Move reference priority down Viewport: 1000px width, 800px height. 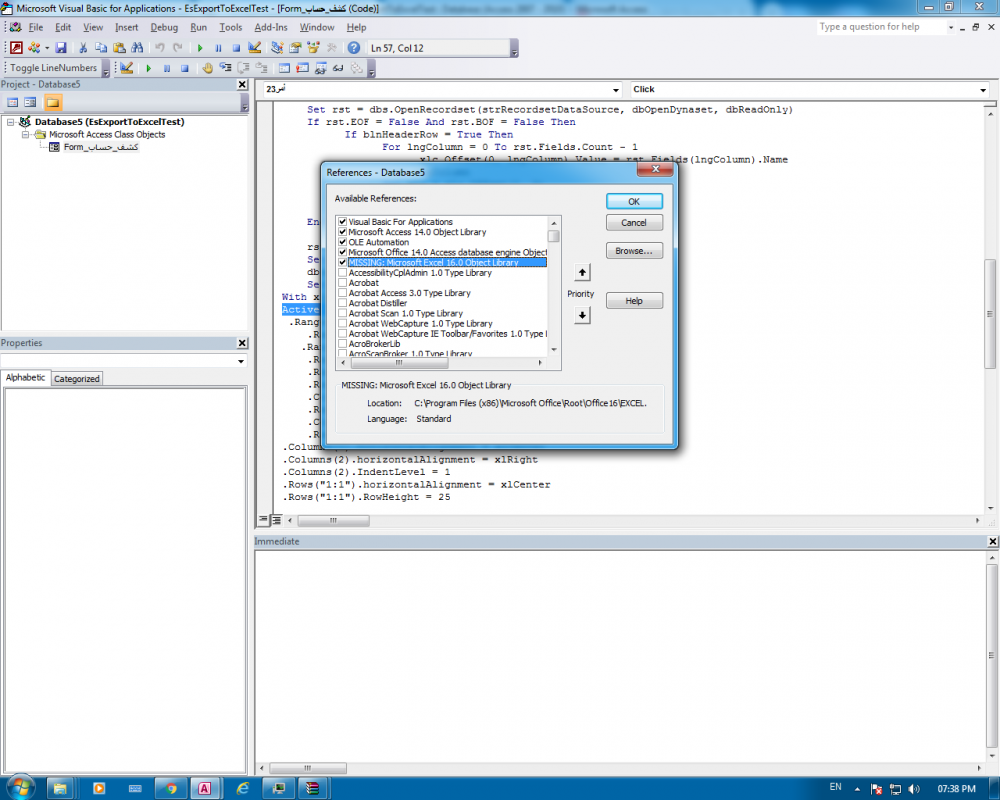point(582,315)
